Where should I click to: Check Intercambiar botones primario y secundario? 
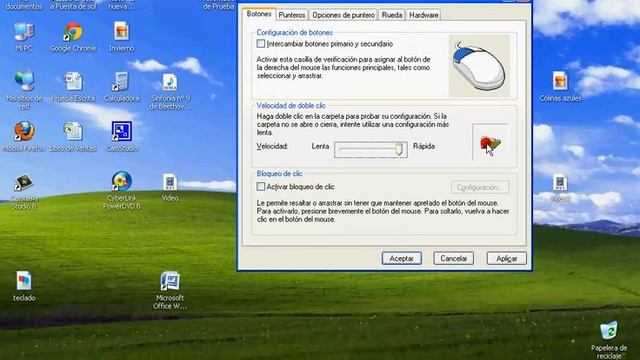(x=261, y=43)
